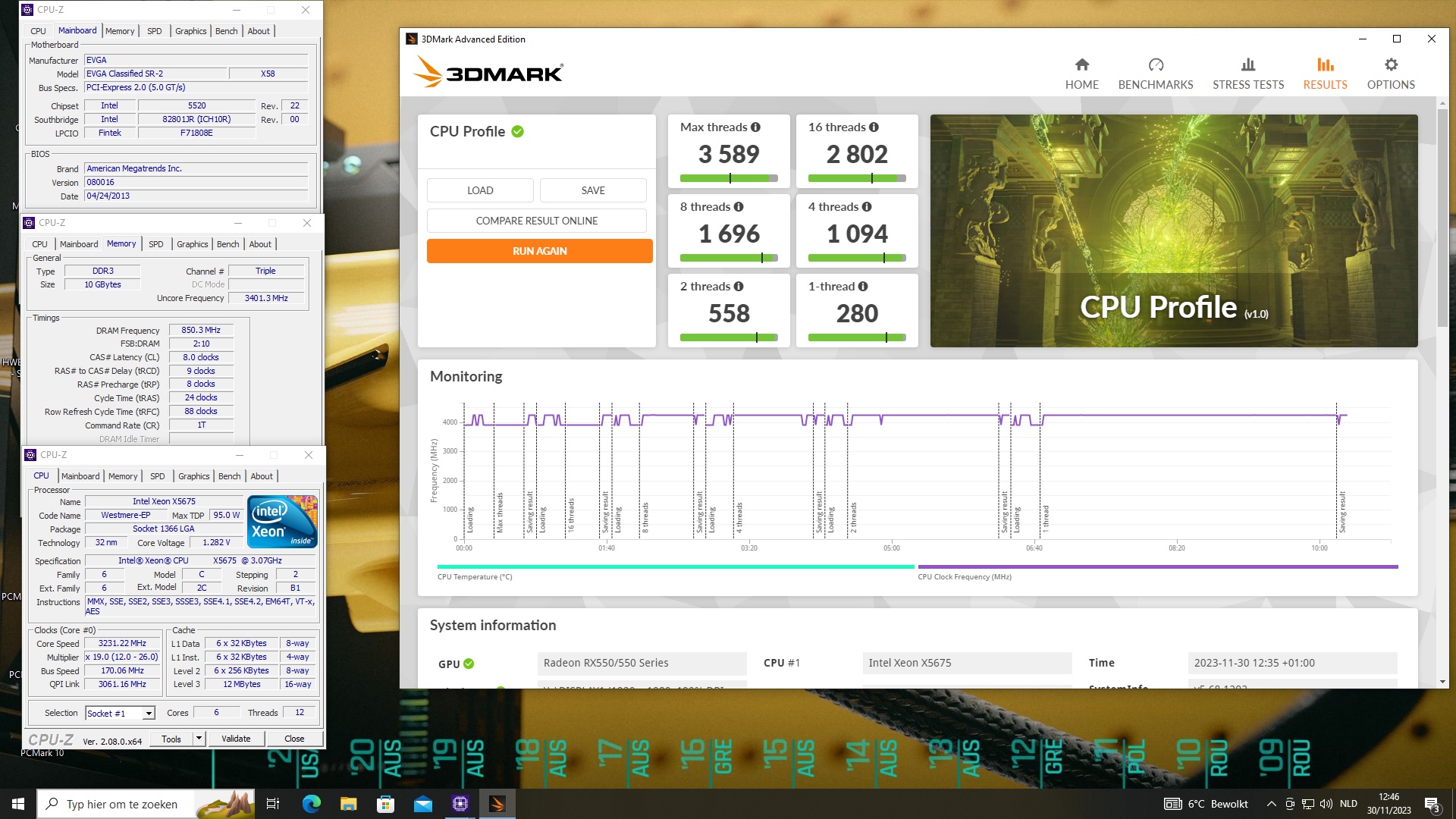
Task: Click the CPU Profile preview thumbnail
Action: click(1174, 231)
